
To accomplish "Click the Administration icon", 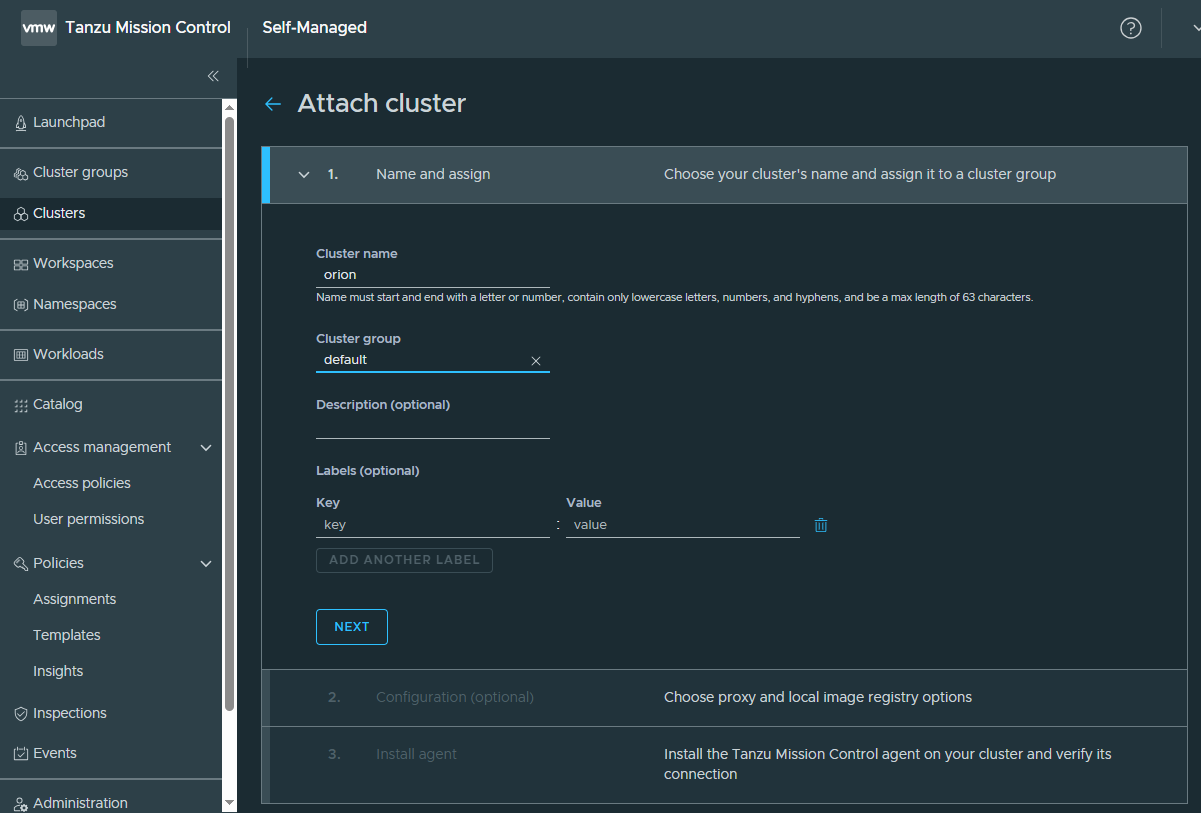I will (21, 804).
